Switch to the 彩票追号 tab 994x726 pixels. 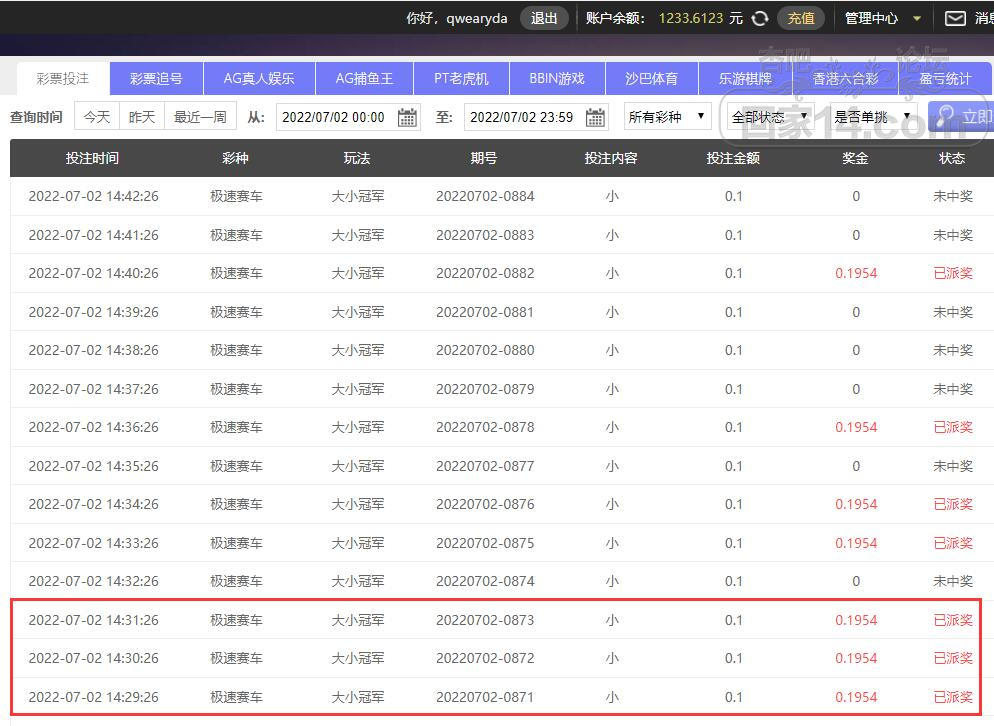point(156,79)
